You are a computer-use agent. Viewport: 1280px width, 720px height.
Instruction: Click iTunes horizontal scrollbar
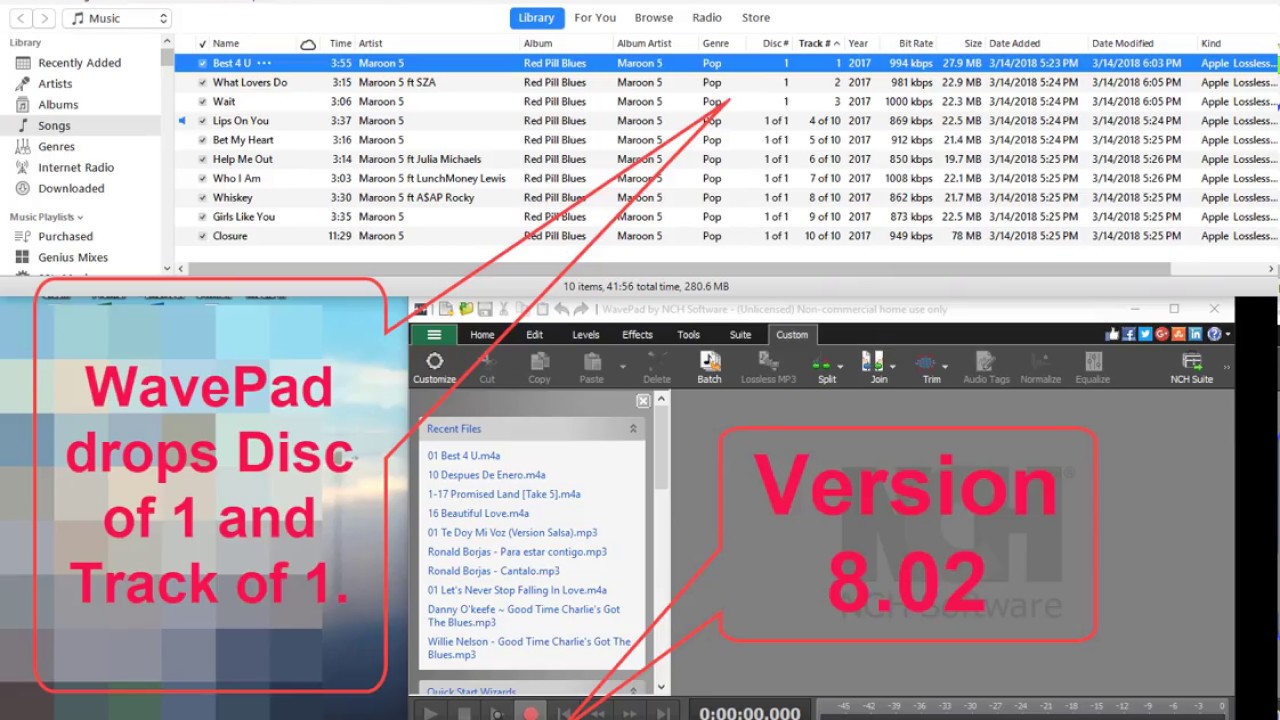click(678, 269)
